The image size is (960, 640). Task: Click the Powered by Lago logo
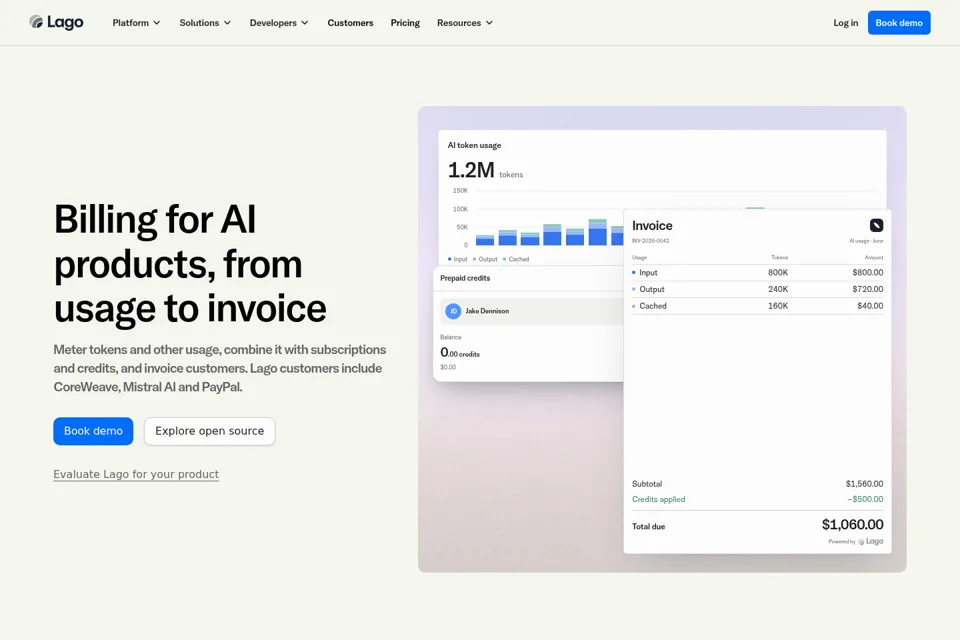click(871, 541)
